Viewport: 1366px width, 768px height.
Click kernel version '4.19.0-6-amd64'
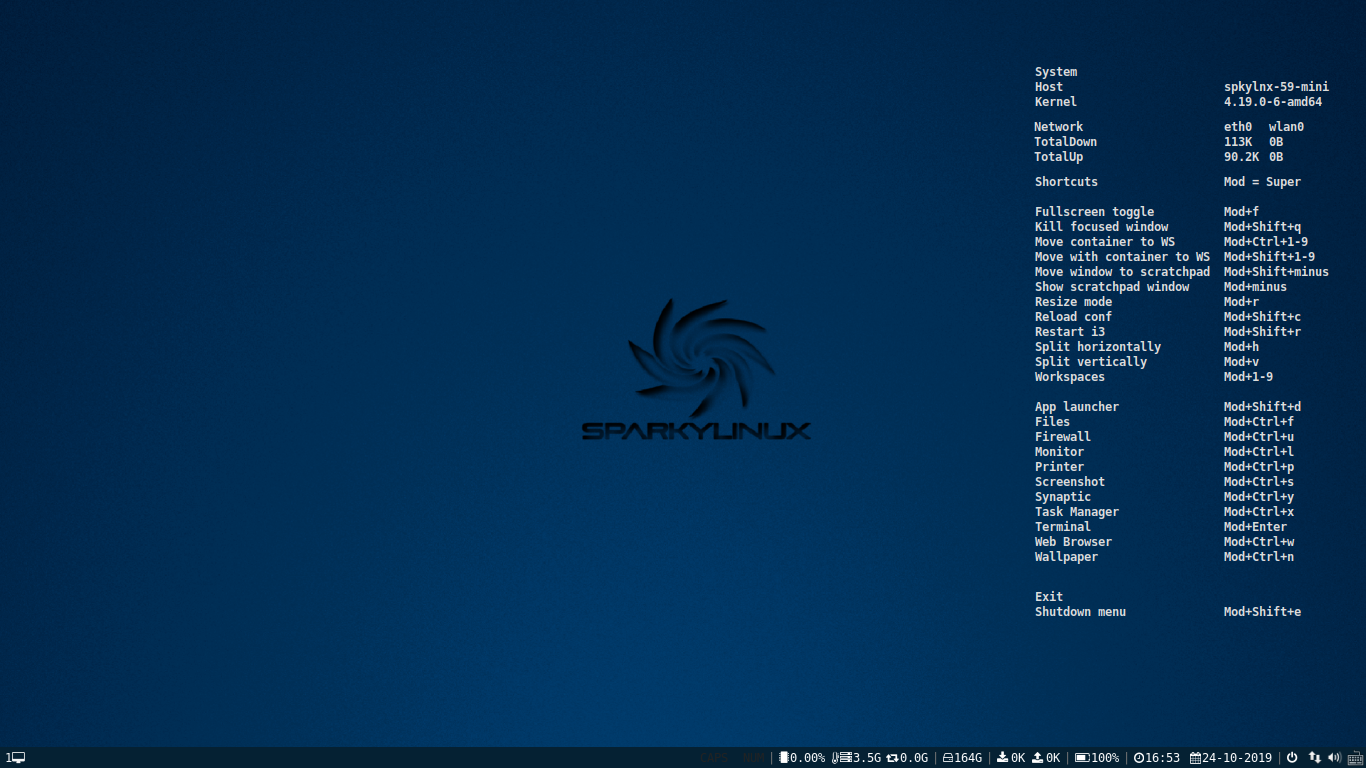pos(1273,102)
